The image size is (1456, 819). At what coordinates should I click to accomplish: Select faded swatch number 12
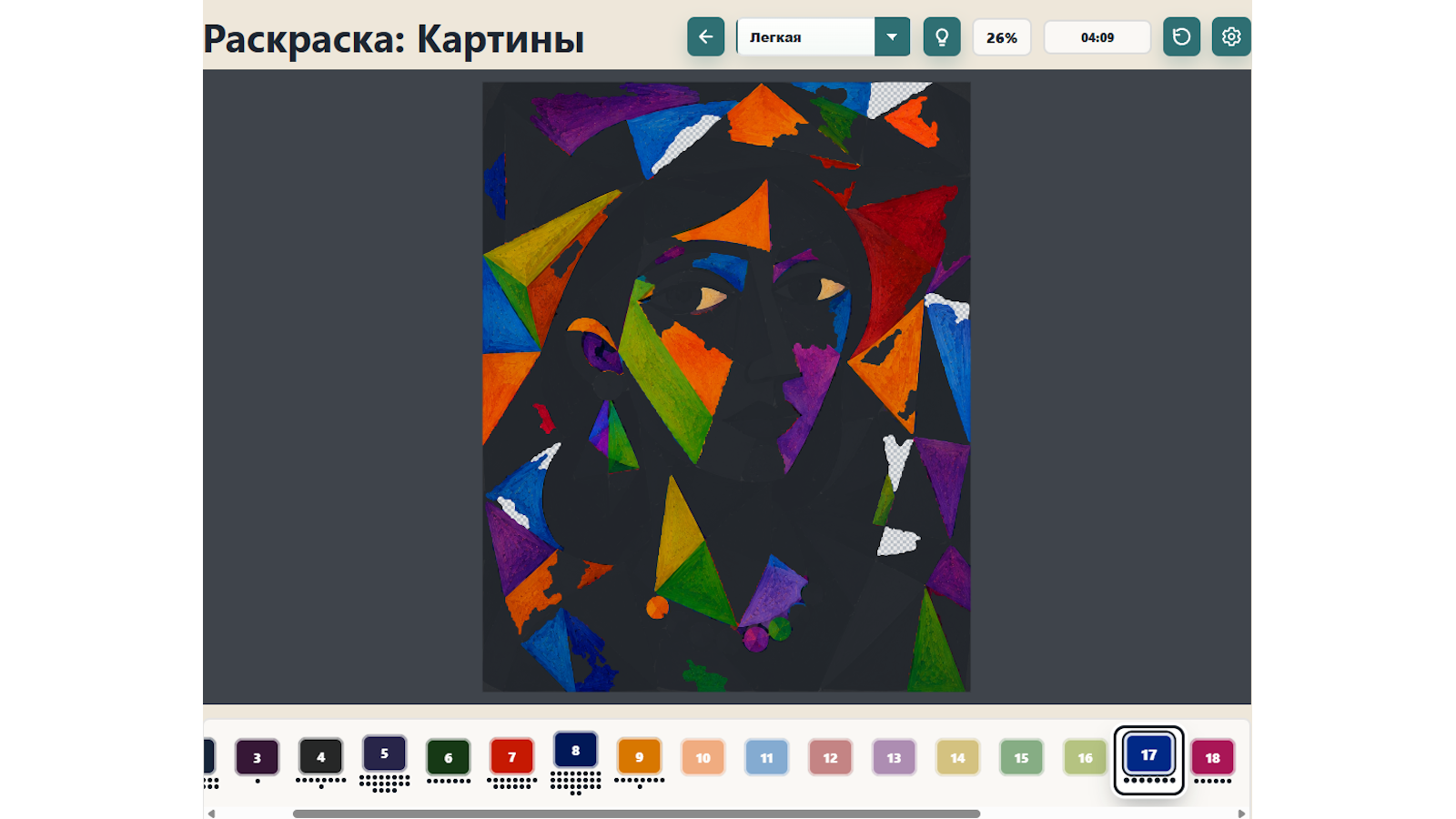coord(830,757)
